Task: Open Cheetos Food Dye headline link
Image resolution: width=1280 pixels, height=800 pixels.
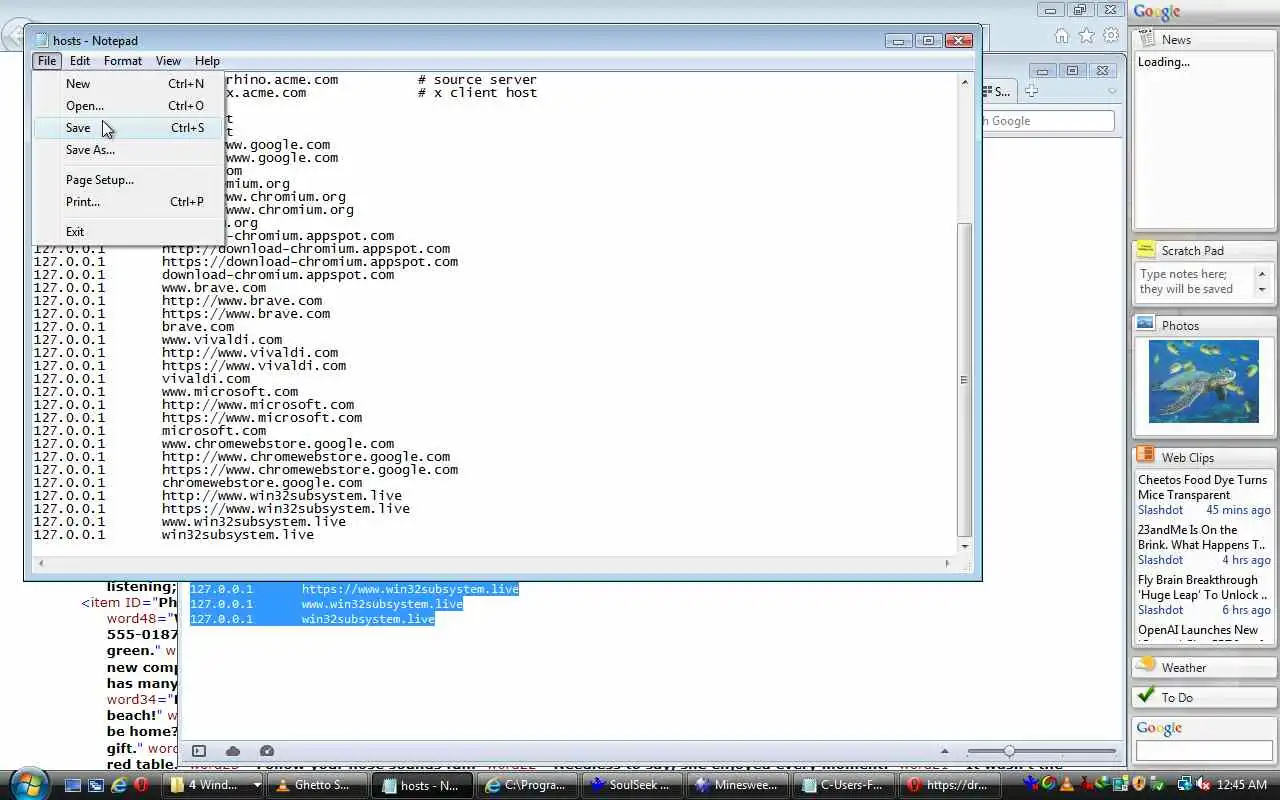Action: tap(1203, 487)
